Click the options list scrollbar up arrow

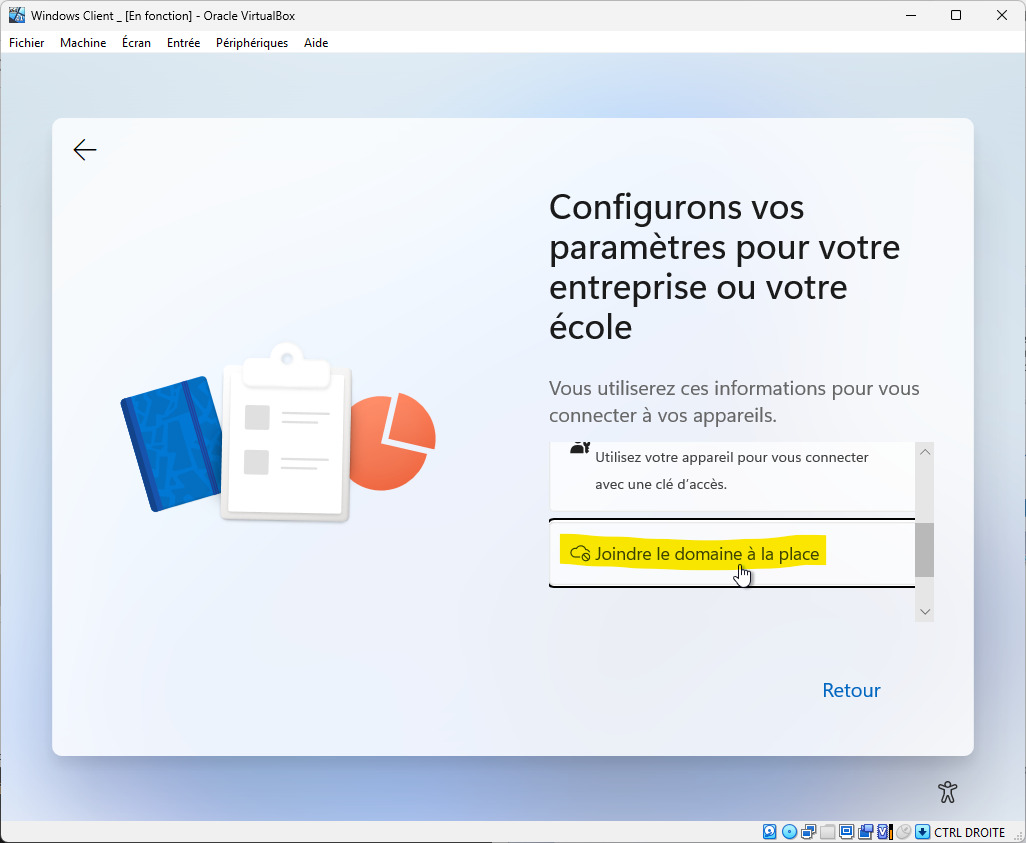pyautogui.click(x=925, y=452)
